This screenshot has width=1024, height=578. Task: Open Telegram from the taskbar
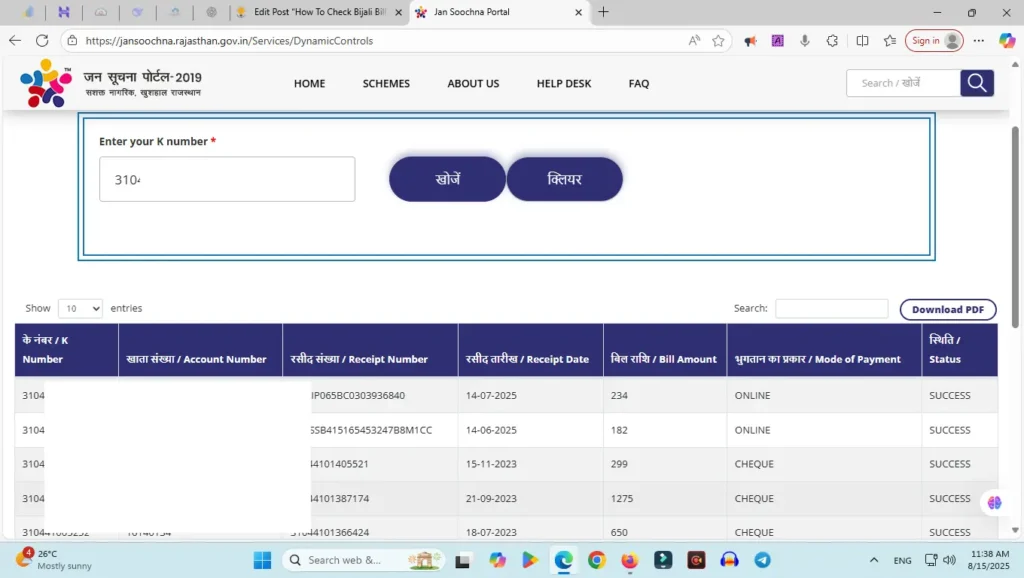coord(762,560)
